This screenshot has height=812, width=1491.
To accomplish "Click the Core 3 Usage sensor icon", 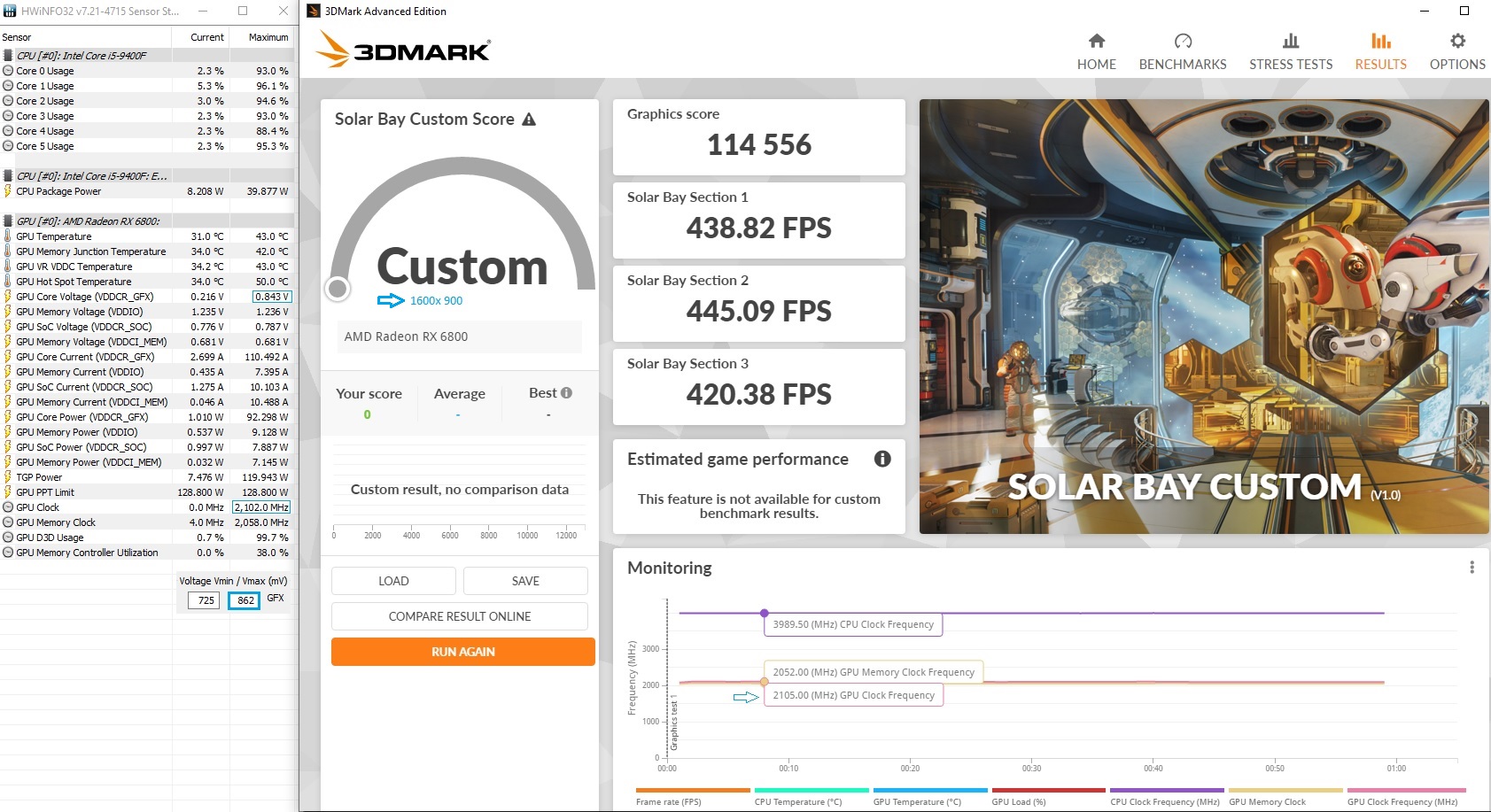I will coord(8,116).
